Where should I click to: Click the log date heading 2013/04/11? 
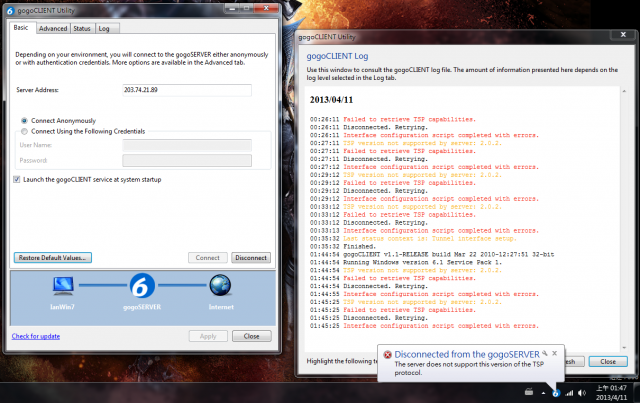click(331, 100)
